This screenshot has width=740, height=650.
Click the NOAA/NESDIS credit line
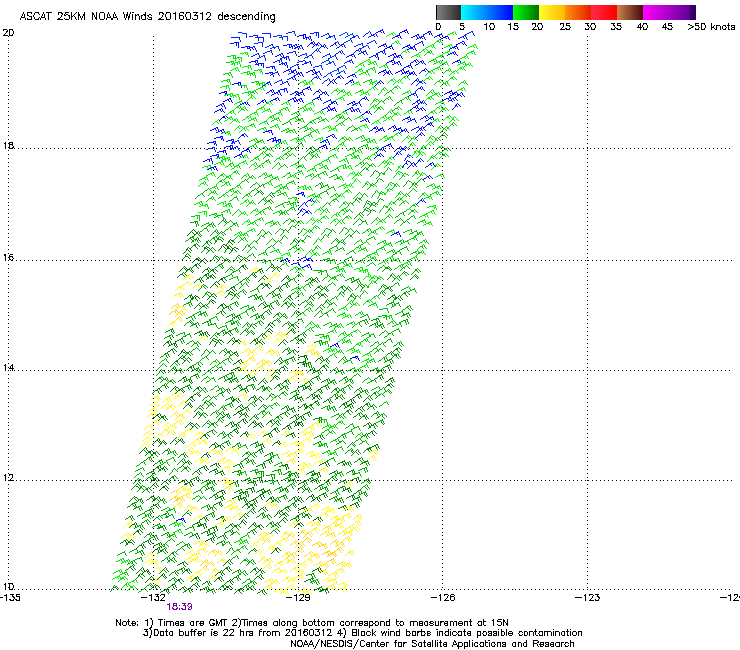432,644
